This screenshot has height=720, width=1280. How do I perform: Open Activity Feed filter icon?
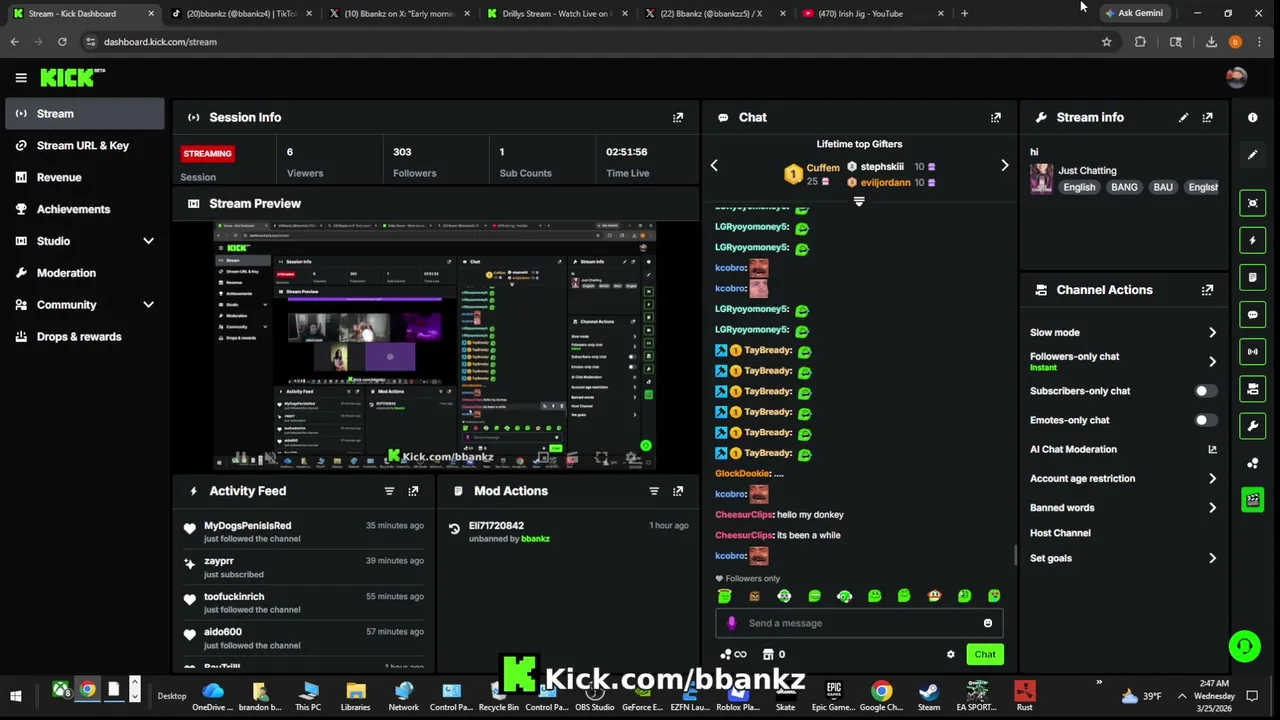[389, 491]
